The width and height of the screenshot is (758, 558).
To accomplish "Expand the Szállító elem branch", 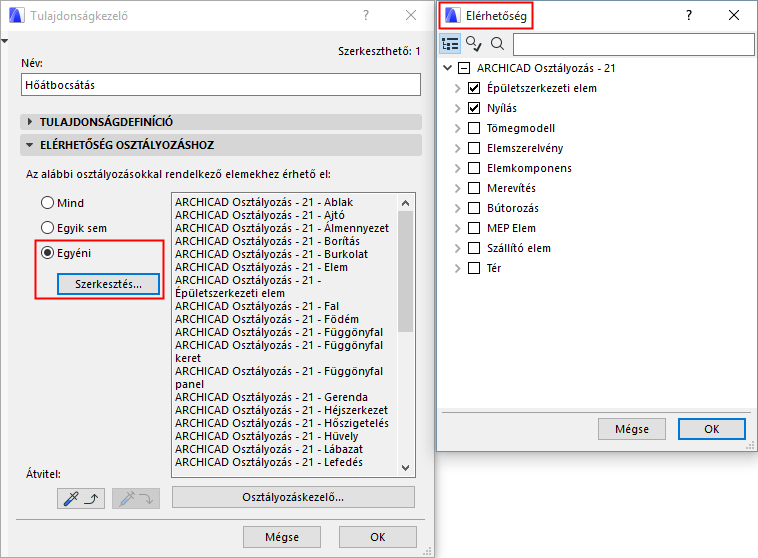I will (x=457, y=248).
